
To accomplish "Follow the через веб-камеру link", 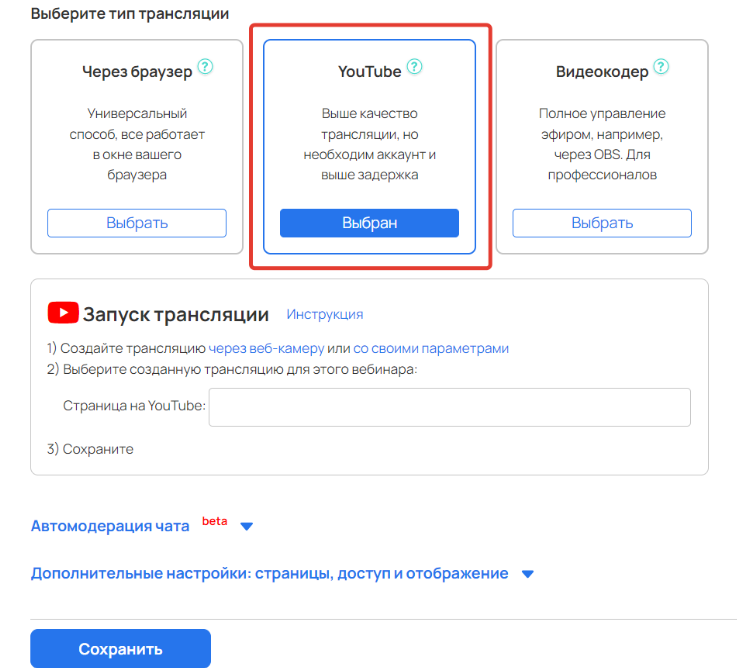I will pos(266,348).
